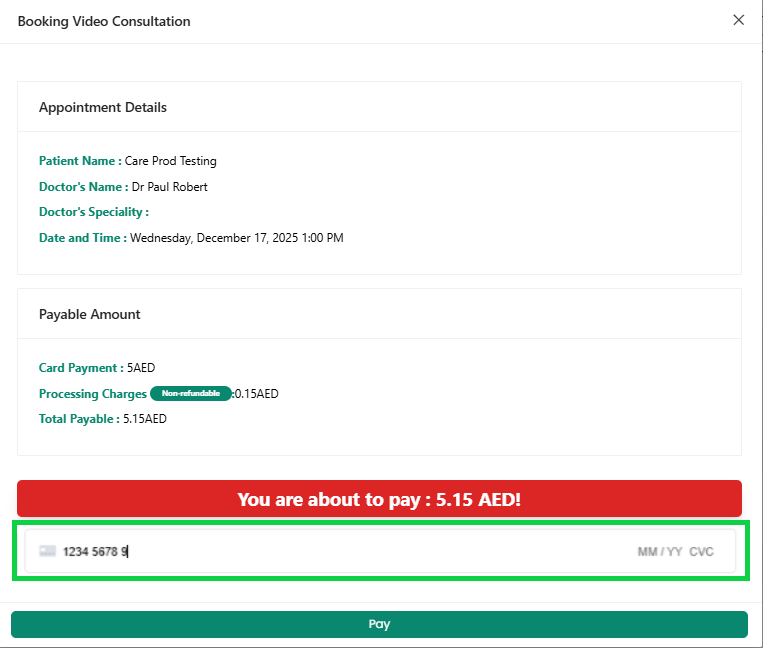Click the Non-refundable badge

(x=190, y=394)
